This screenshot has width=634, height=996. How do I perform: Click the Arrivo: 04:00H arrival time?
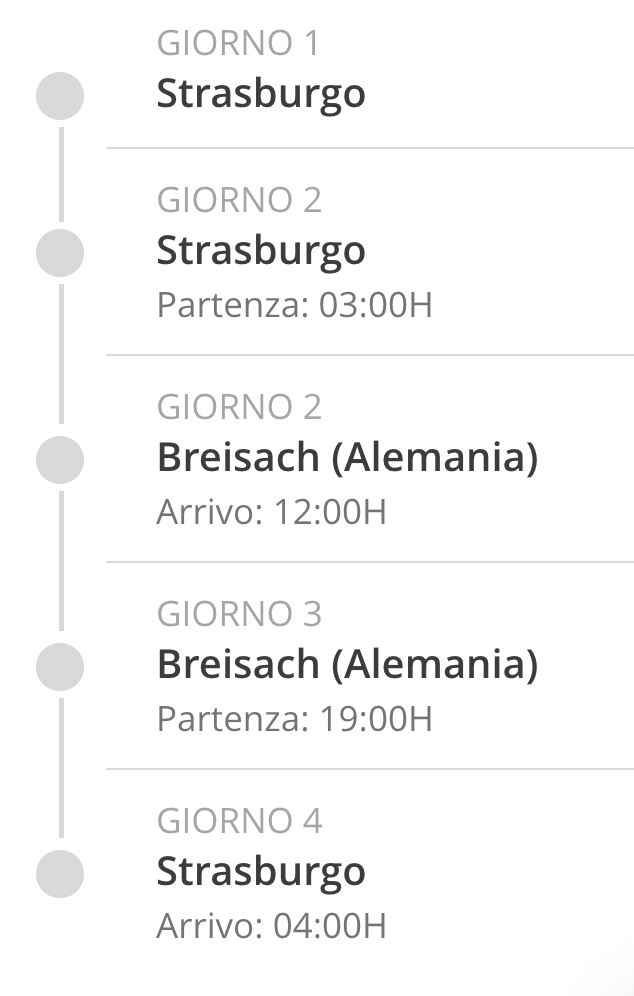point(272,926)
